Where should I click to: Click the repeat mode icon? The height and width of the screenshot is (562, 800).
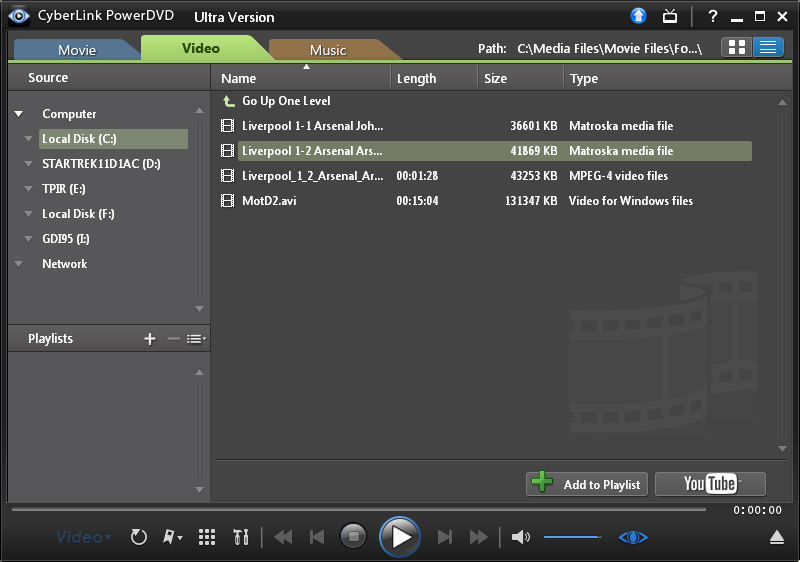139,537
